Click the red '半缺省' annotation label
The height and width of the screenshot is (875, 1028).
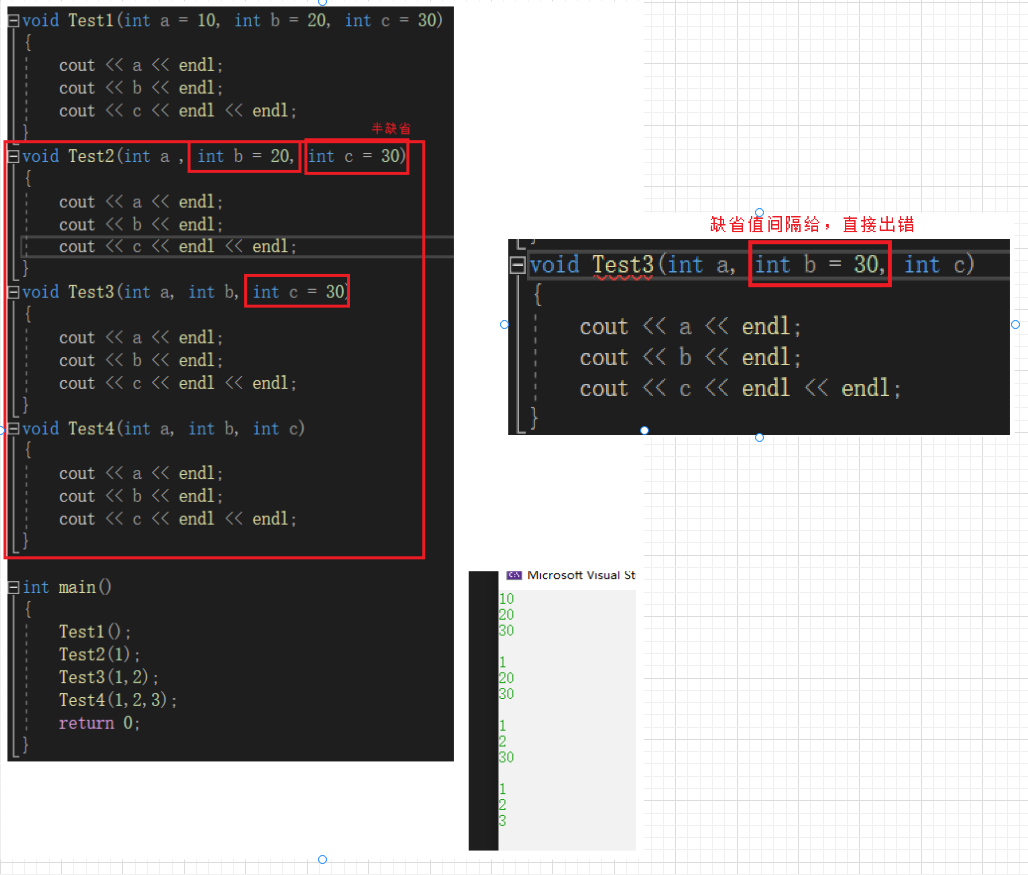(391, 128)
